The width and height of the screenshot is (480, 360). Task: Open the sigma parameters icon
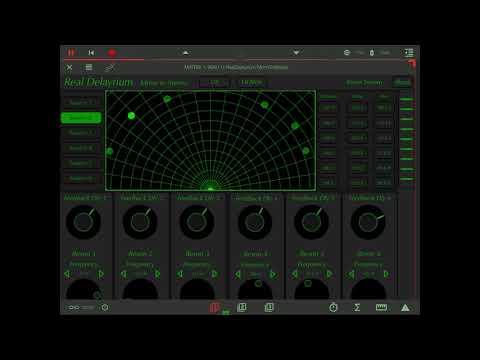coord(357,307)
